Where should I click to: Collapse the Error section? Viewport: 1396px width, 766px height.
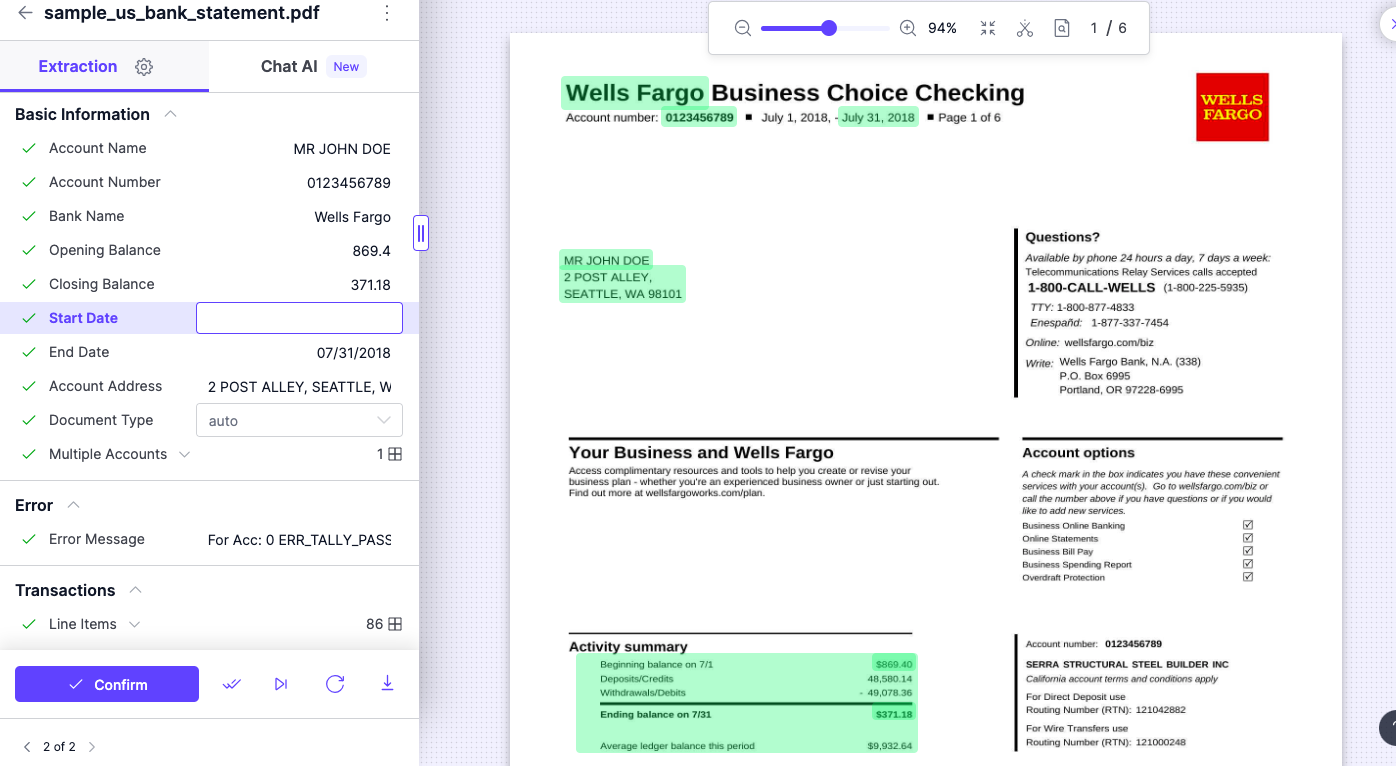[x=73, y=505]
